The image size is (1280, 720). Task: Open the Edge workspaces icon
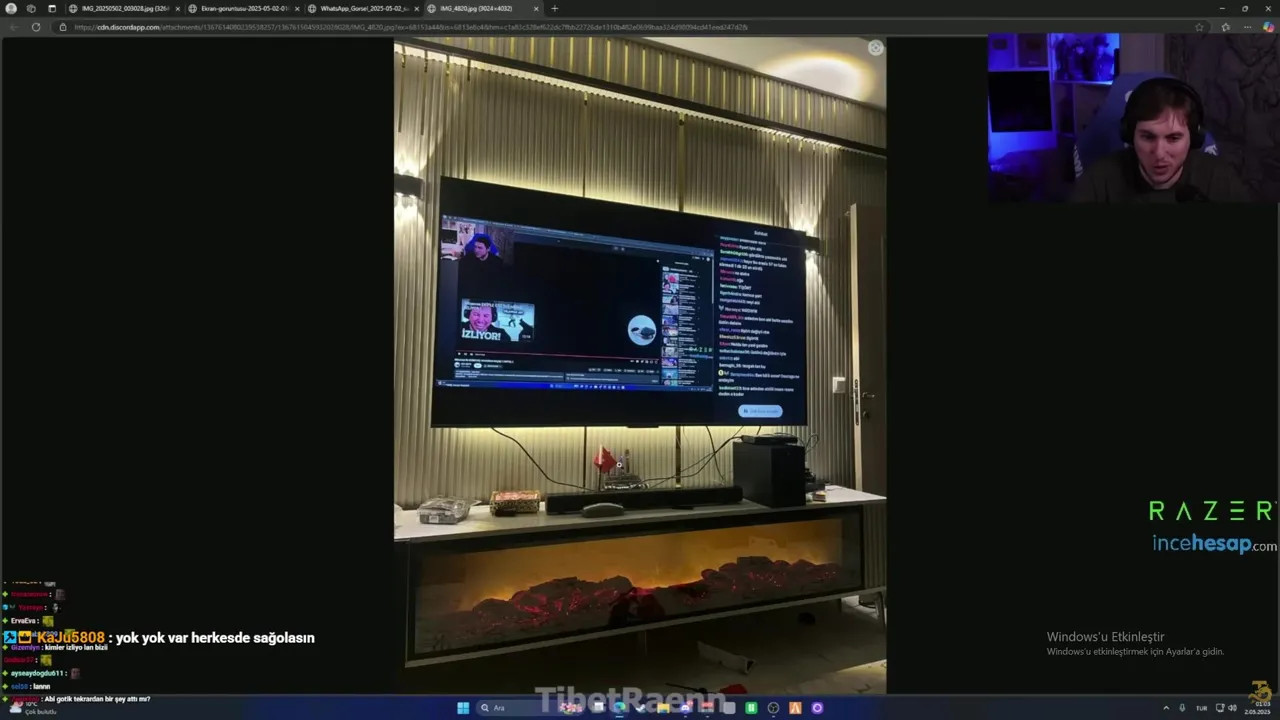click(x=32, y=8)
